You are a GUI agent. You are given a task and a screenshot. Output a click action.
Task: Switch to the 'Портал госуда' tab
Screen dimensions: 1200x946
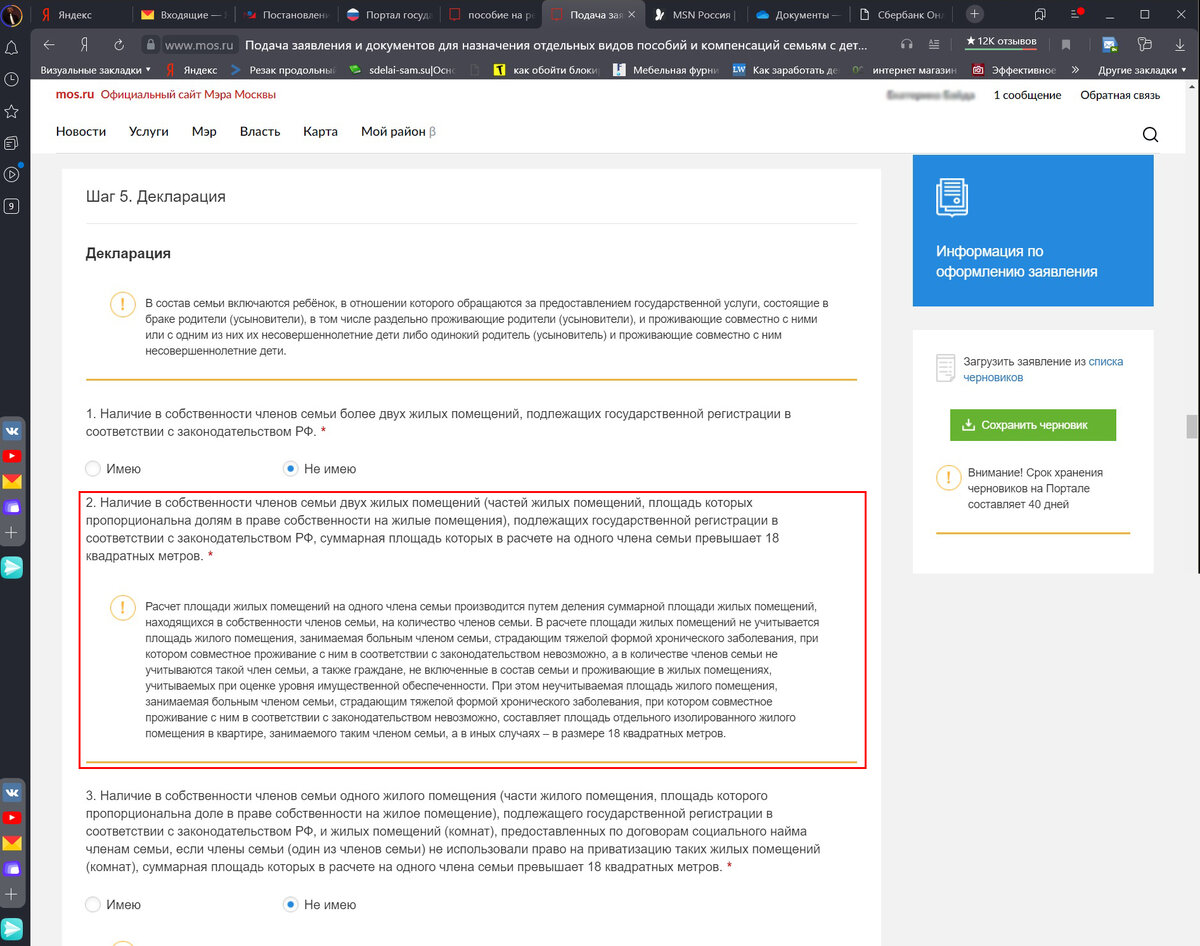[388, 15]
